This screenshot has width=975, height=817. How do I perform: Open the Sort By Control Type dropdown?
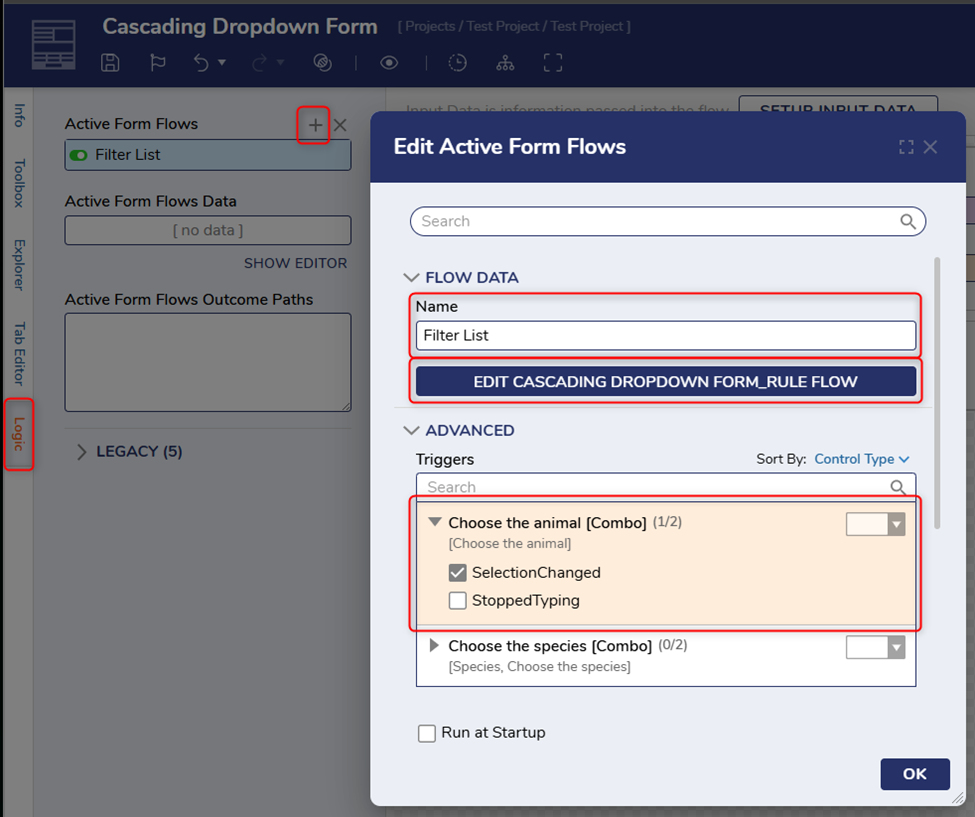pyautogui.click(x=861, y=459)
